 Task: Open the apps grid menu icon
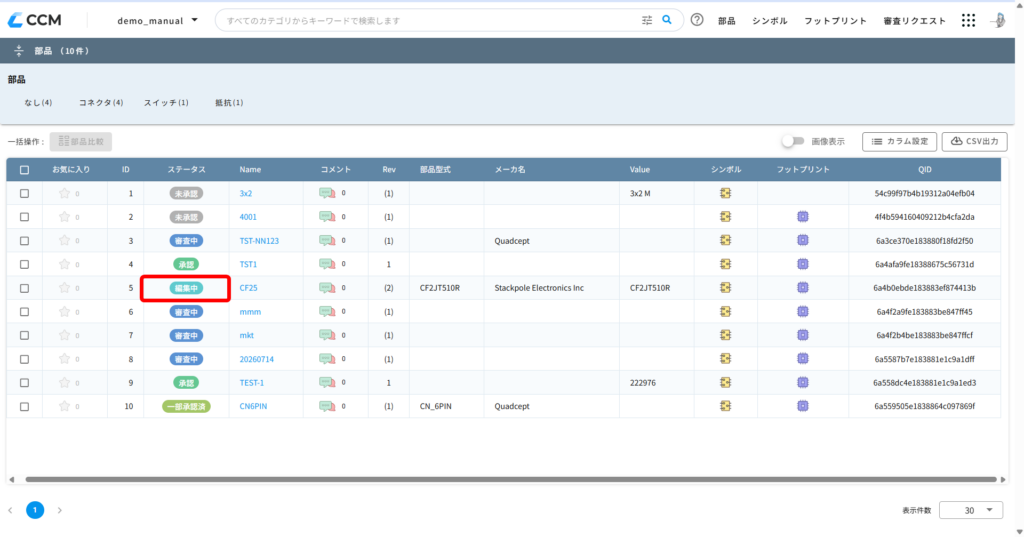pos(968,20)
